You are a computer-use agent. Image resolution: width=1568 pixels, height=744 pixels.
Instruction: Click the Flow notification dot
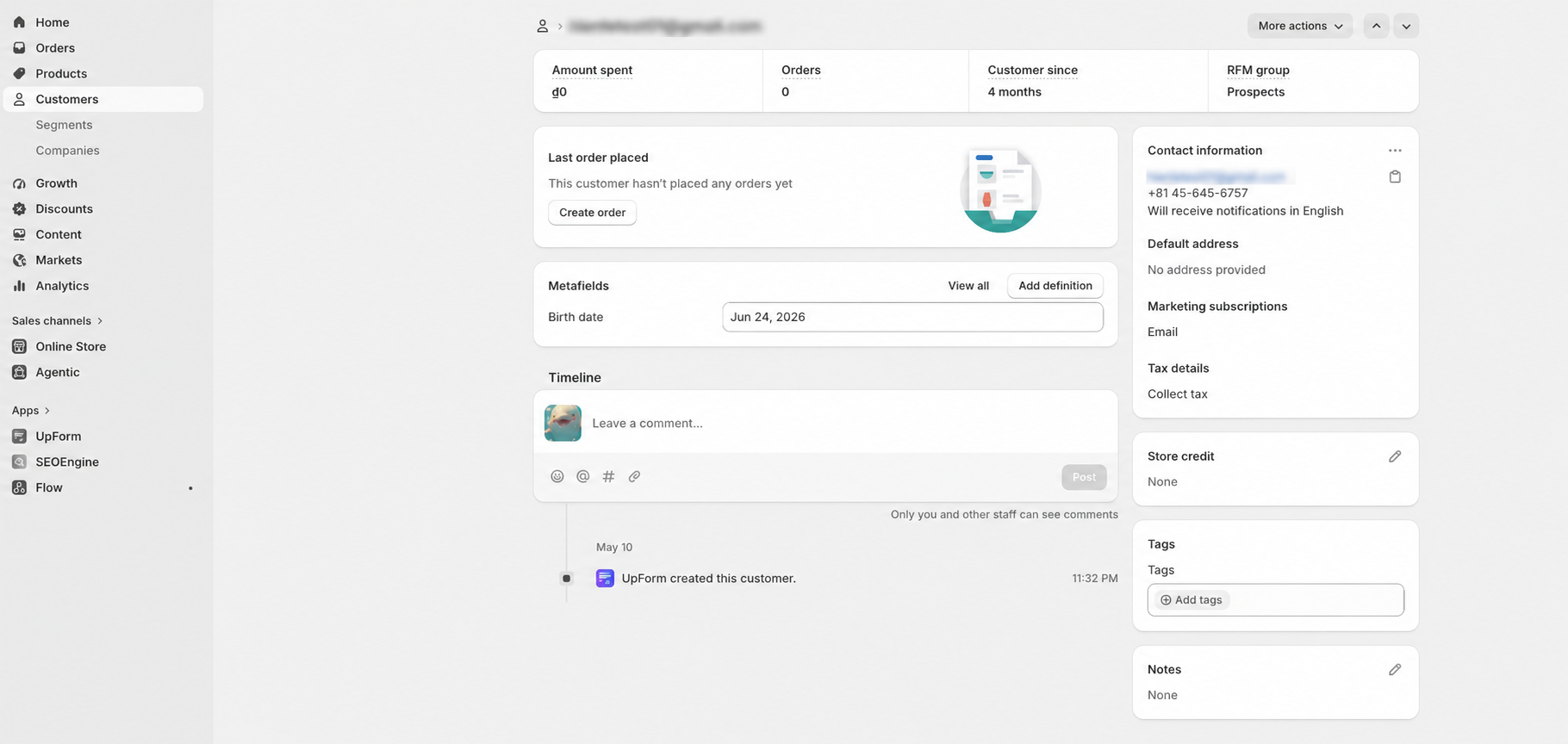[x=190, y=488]
